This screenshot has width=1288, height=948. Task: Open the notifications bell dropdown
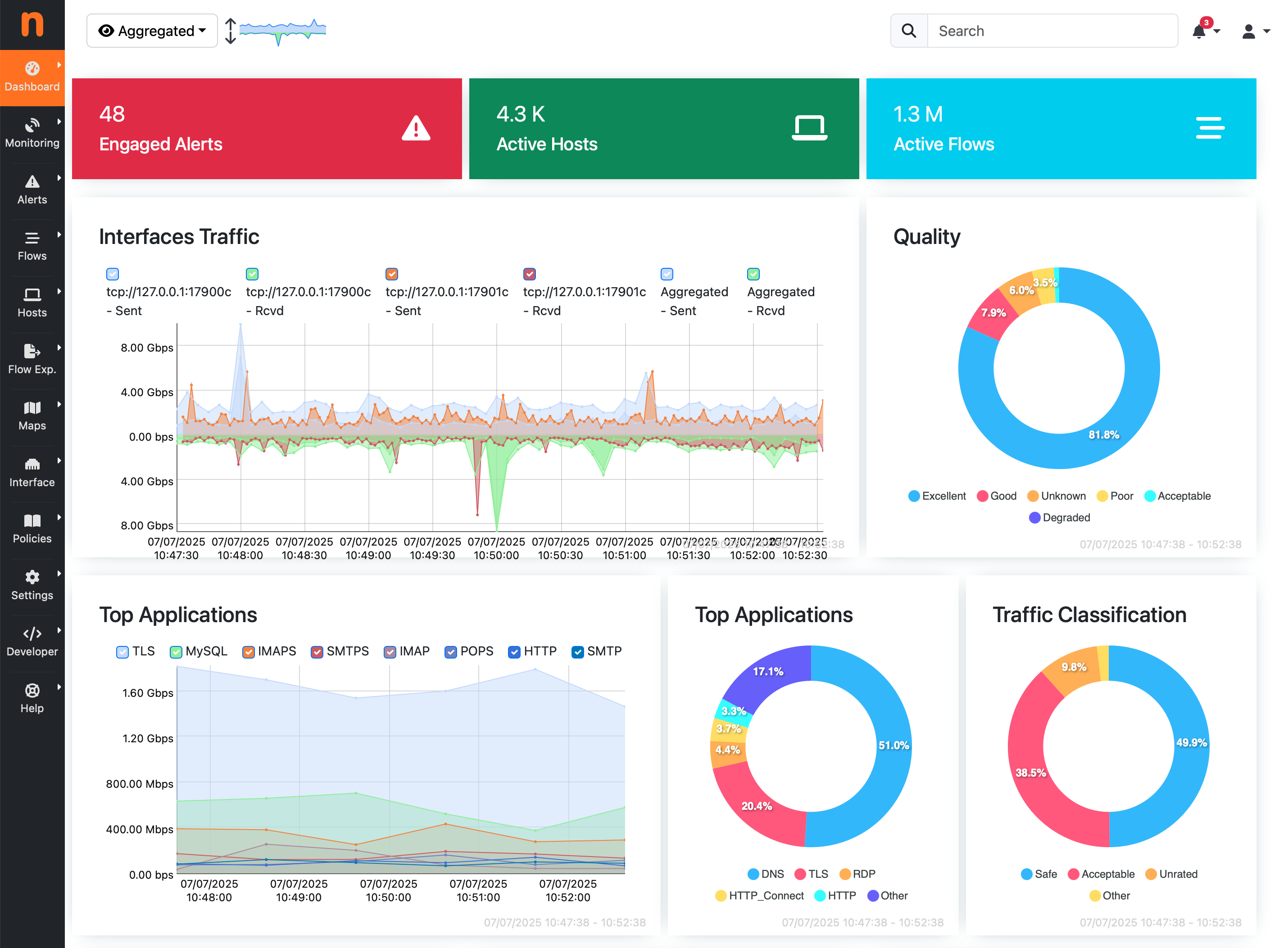tap(1205, 31)
